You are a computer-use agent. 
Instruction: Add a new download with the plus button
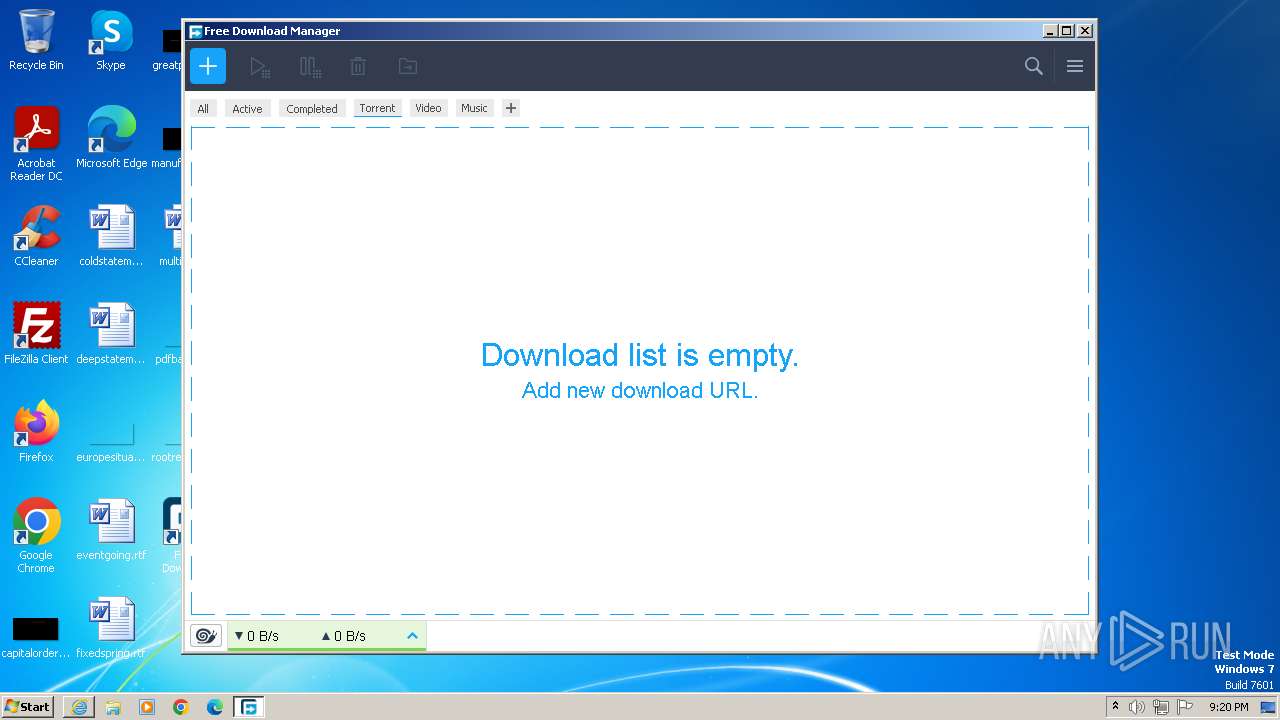pos(208,66)
